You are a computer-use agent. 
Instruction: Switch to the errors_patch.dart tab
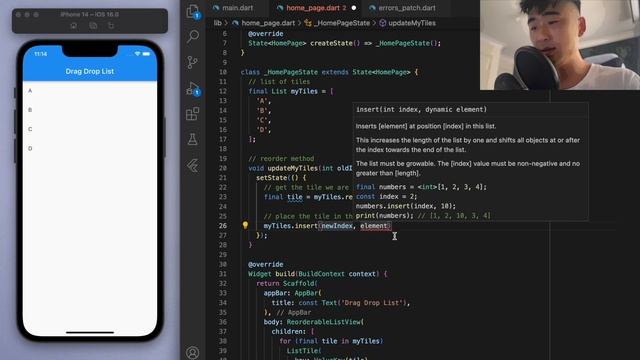(x=402, y=8)
